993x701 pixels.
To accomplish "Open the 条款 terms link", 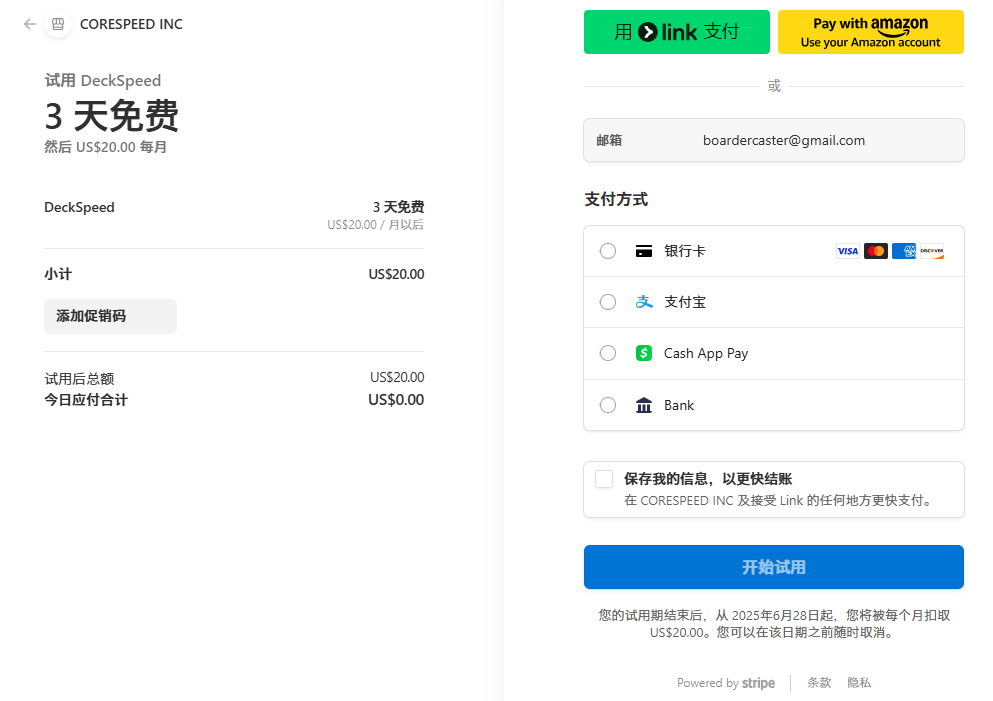I will tap(818, 683).
